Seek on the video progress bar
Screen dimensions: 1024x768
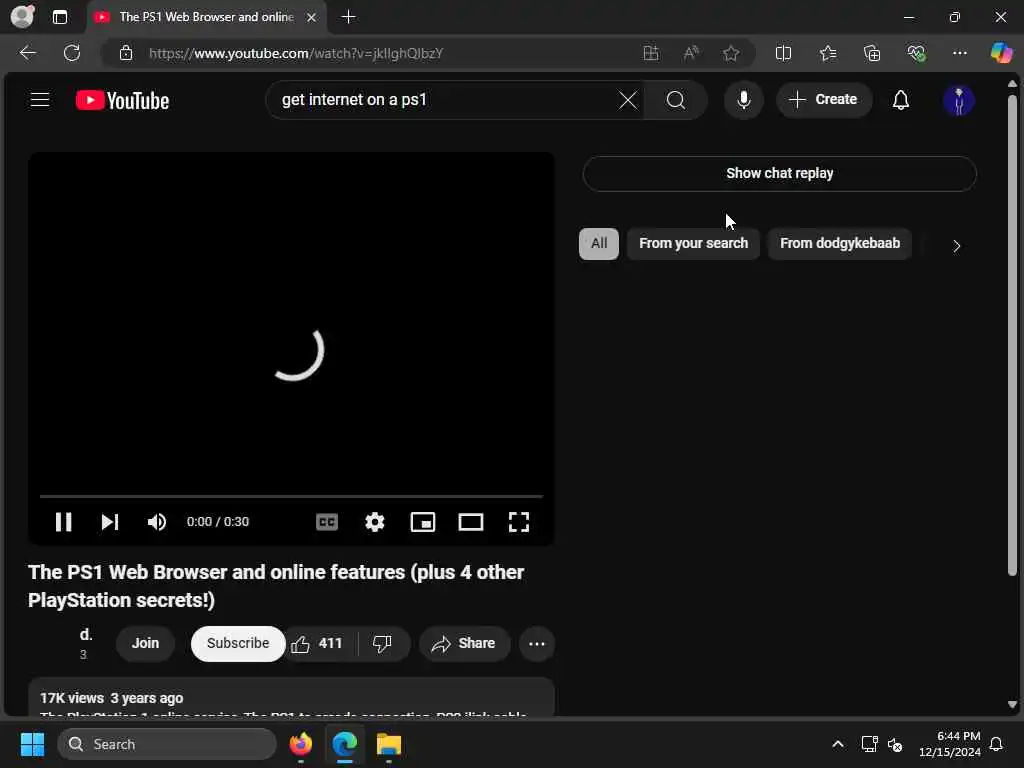pos(291,496)
